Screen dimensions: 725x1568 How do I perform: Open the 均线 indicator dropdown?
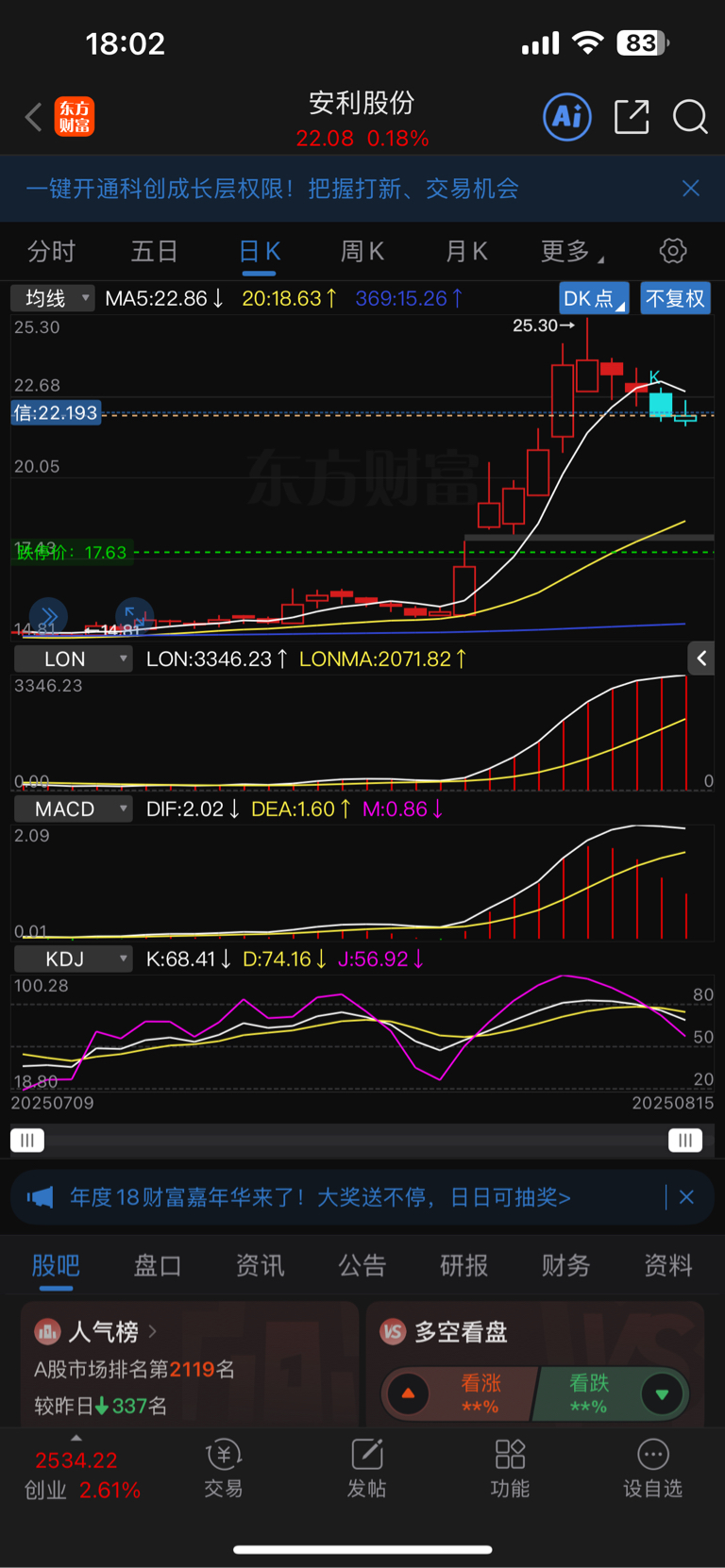tap(53, 298)
